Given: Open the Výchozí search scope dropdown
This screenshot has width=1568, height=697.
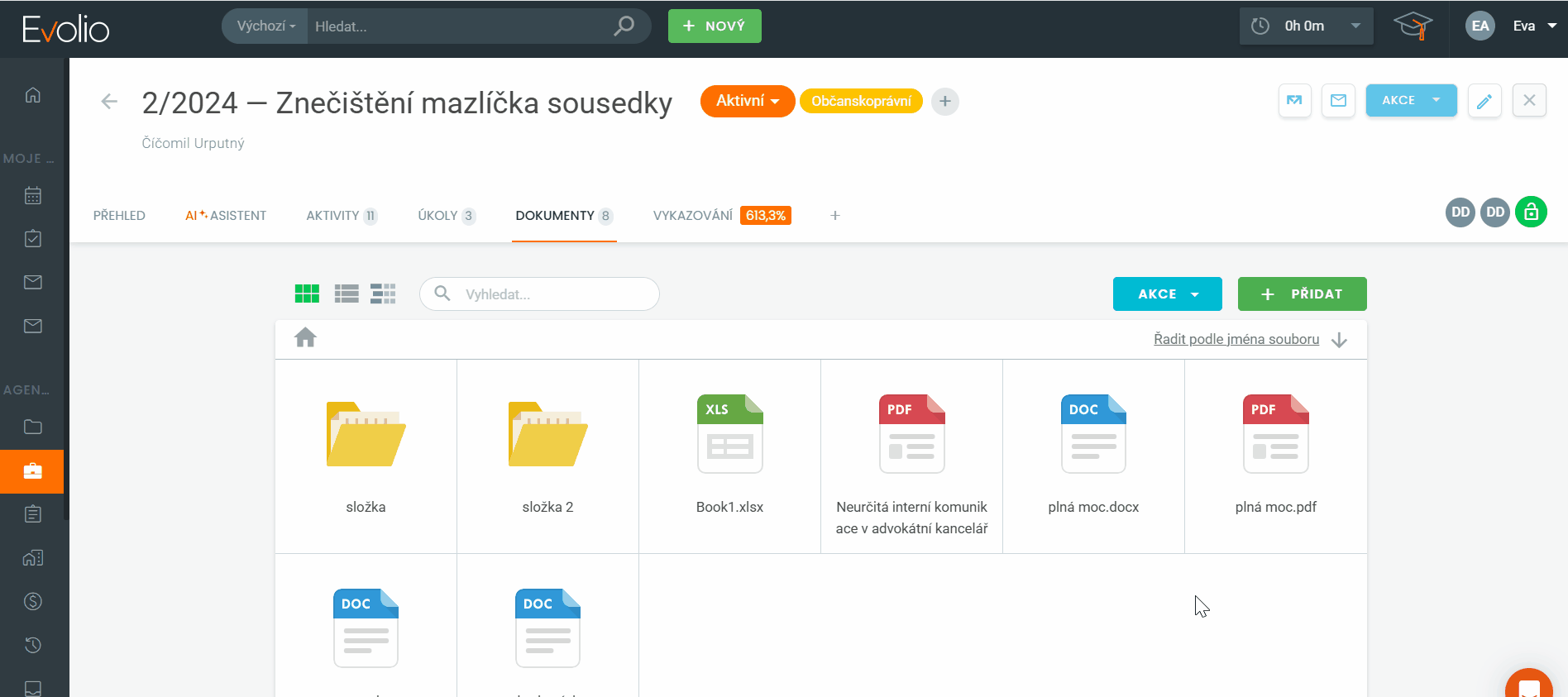Looking at the screenshot, I should [x=265, y=26].
